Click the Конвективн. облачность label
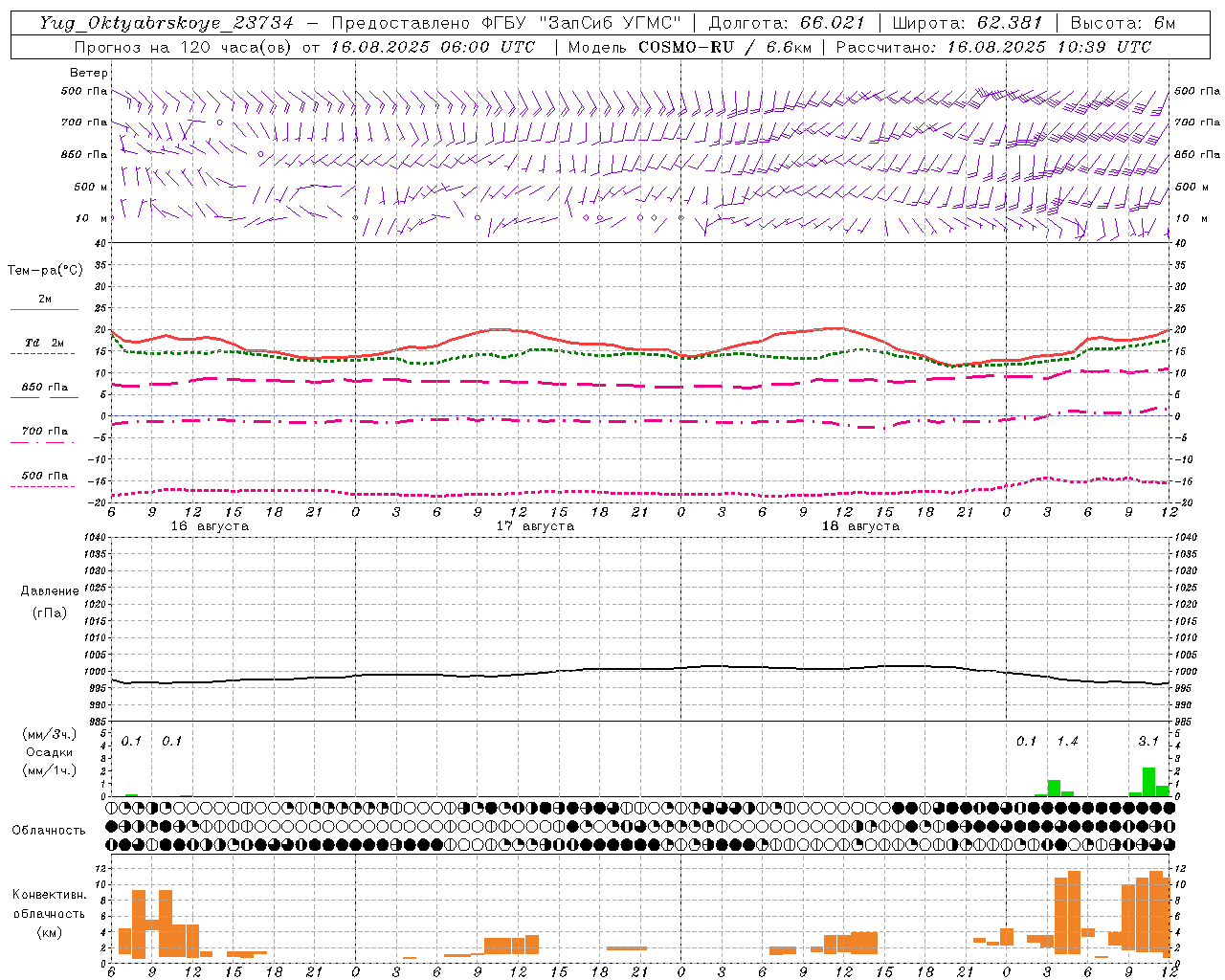This screenshot has height=980, width=1225. pos(49,904)
